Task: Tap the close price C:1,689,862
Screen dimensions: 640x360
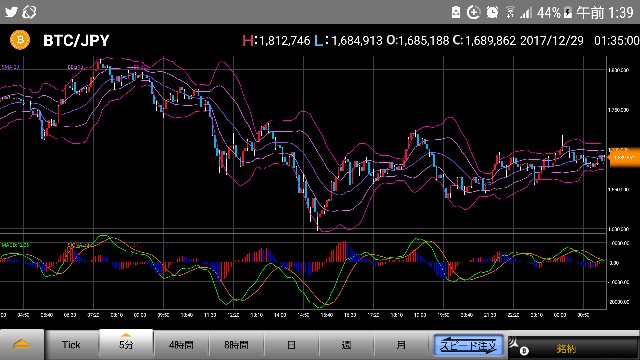Action: 484,40
